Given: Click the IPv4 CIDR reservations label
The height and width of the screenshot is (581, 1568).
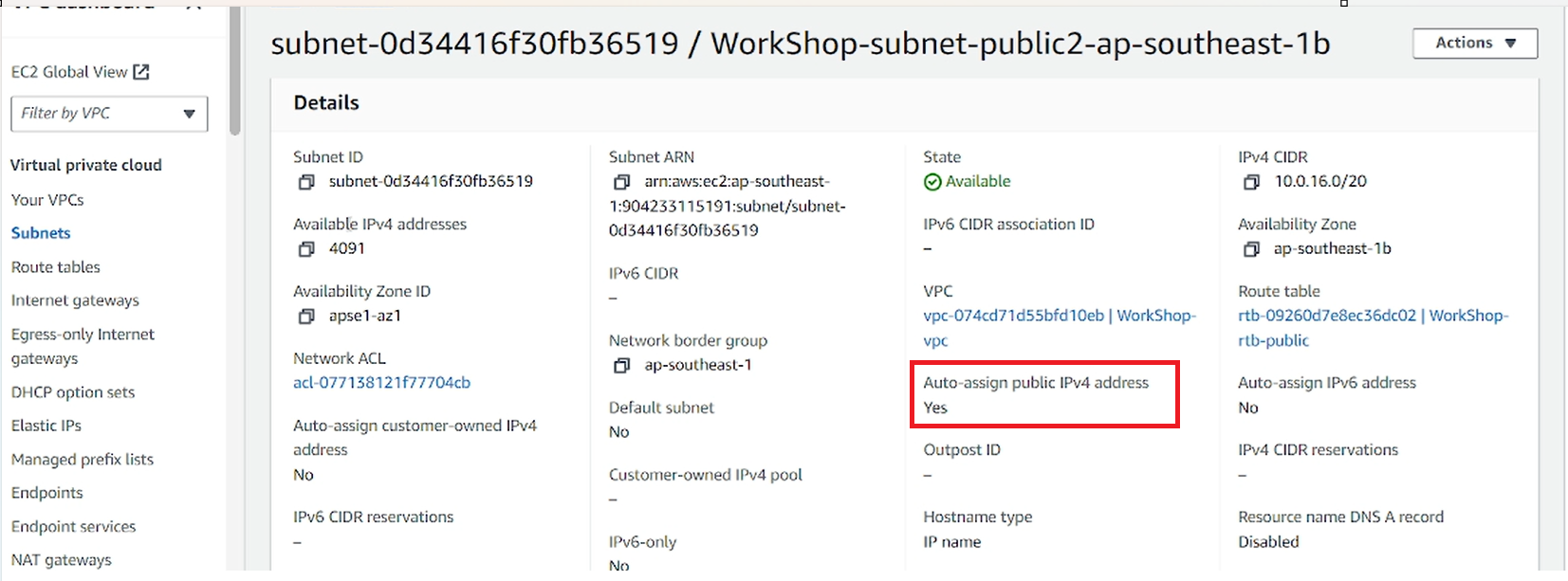Looking at the screenshot, I should tap(1318, 450).
